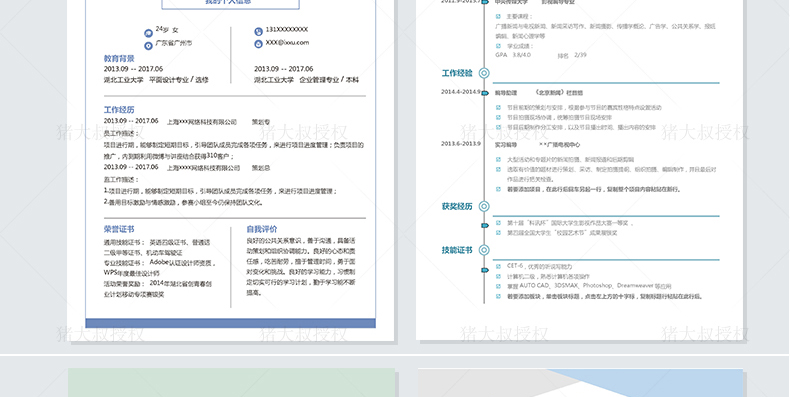
Task: Click the bullet icon before 学业成绩
Action: [x=498, y=46]
